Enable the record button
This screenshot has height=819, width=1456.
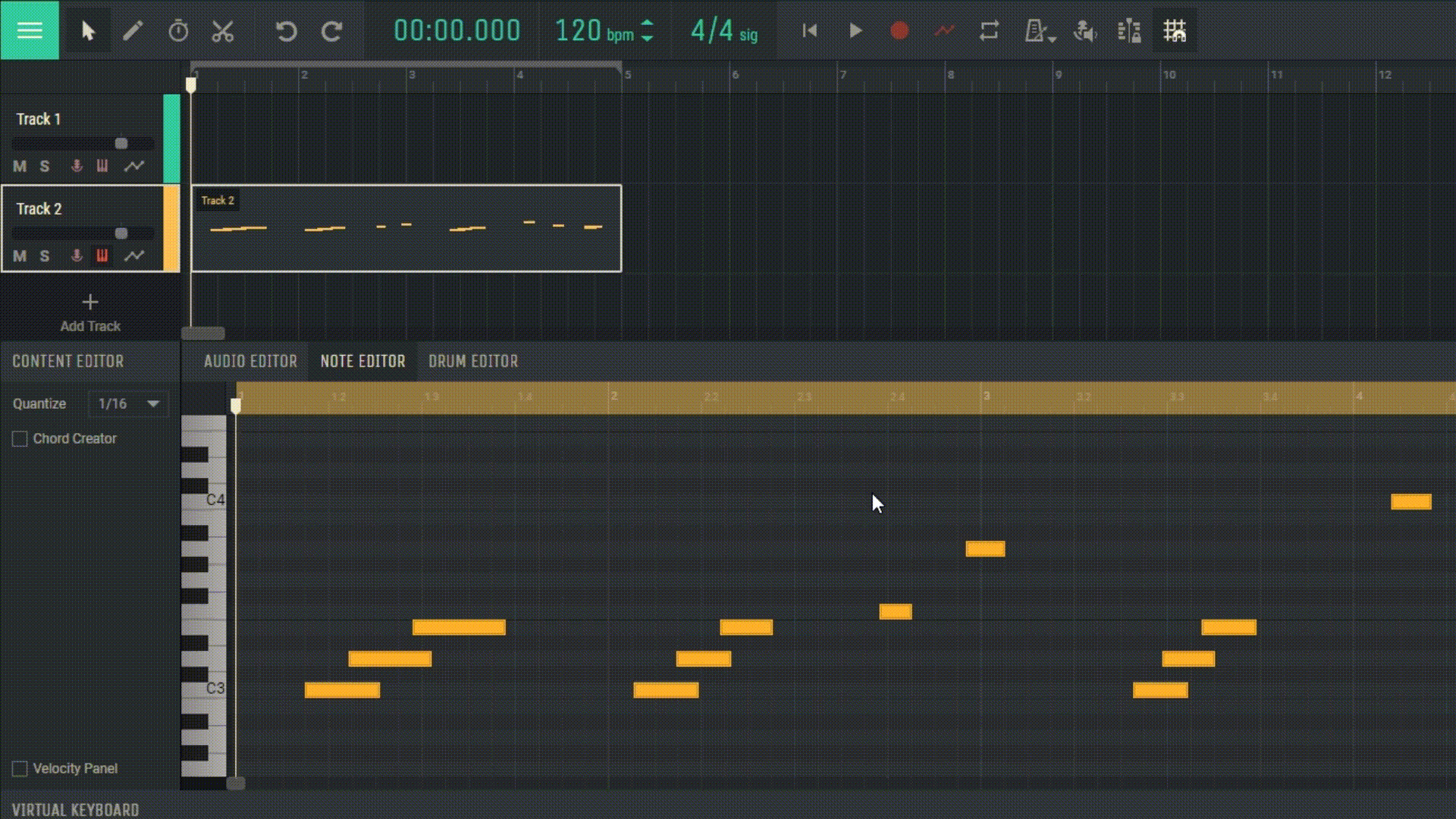pyautogui.click(x=899, y=31)
